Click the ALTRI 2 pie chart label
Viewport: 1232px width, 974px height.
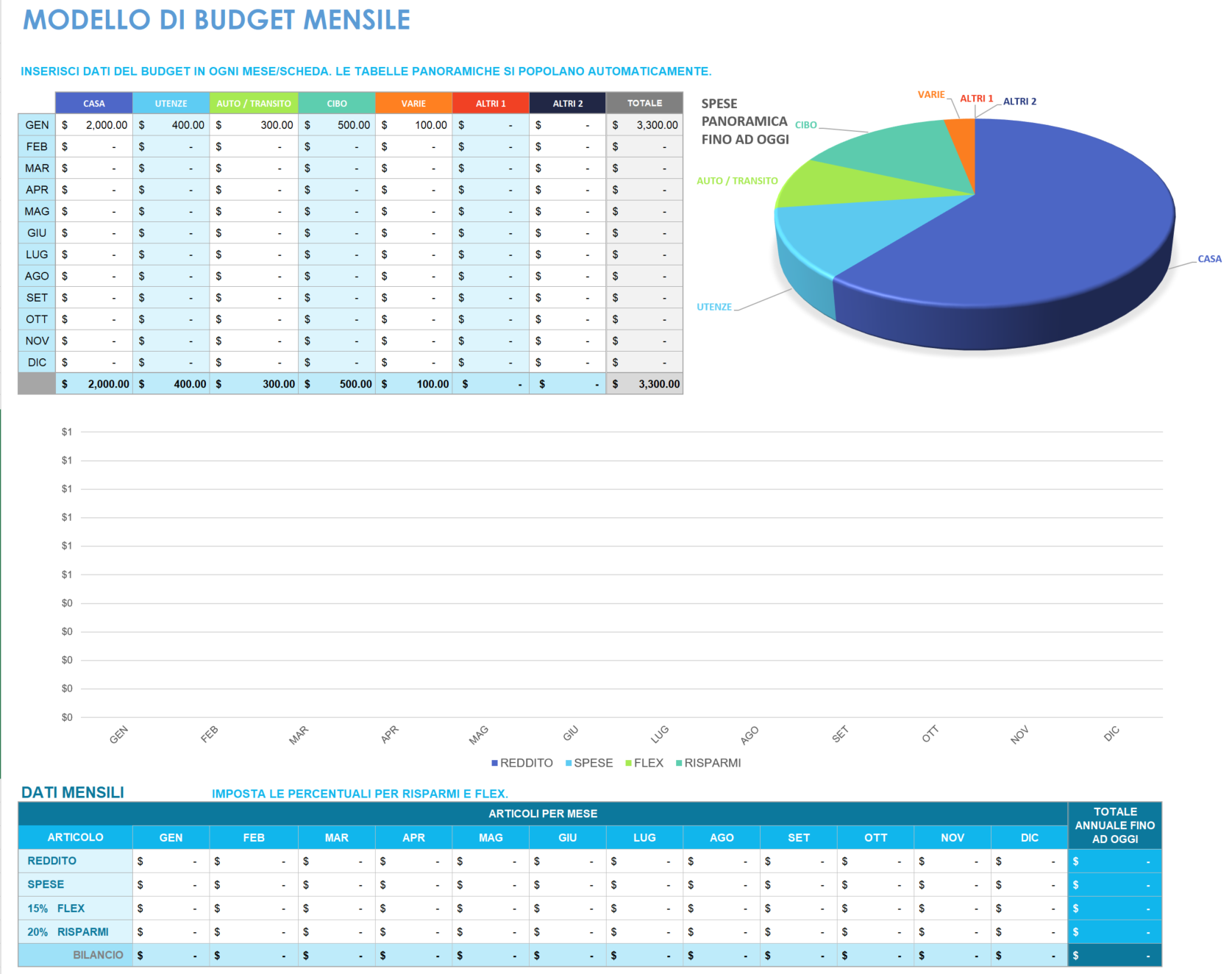pyautogui.click(x=1019, y=102)
